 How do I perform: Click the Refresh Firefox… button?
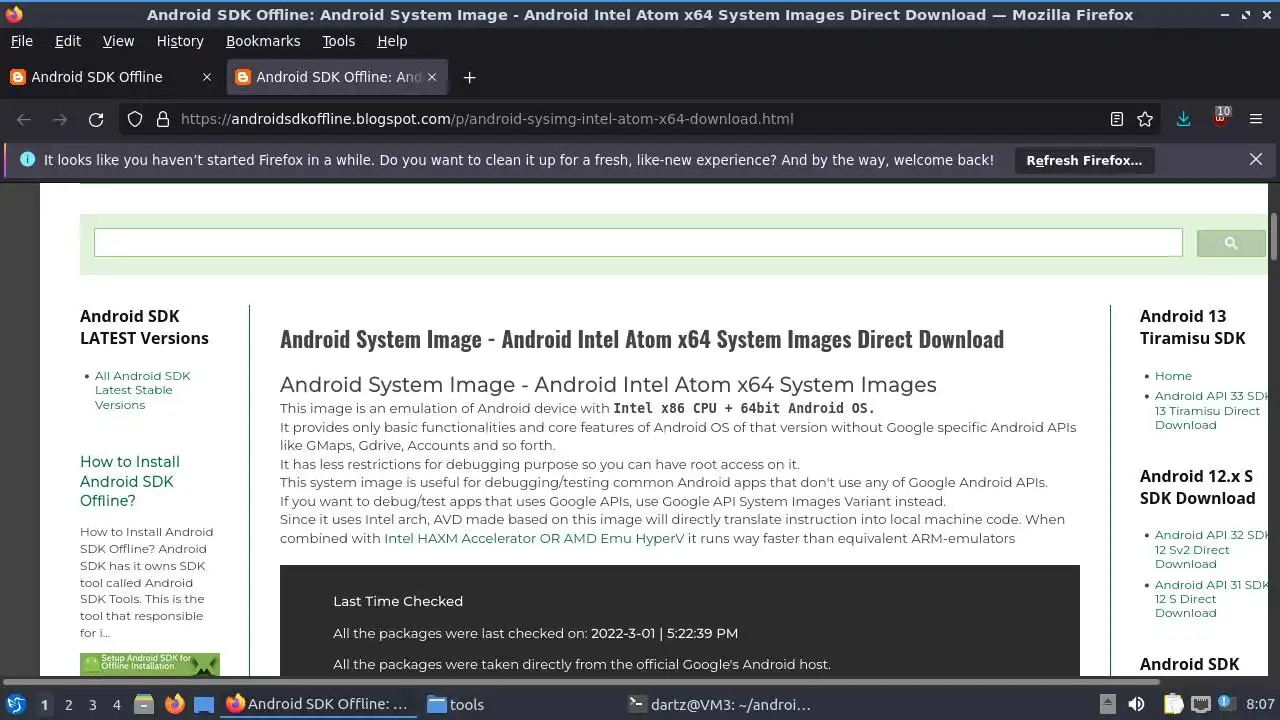point(1084,160)
